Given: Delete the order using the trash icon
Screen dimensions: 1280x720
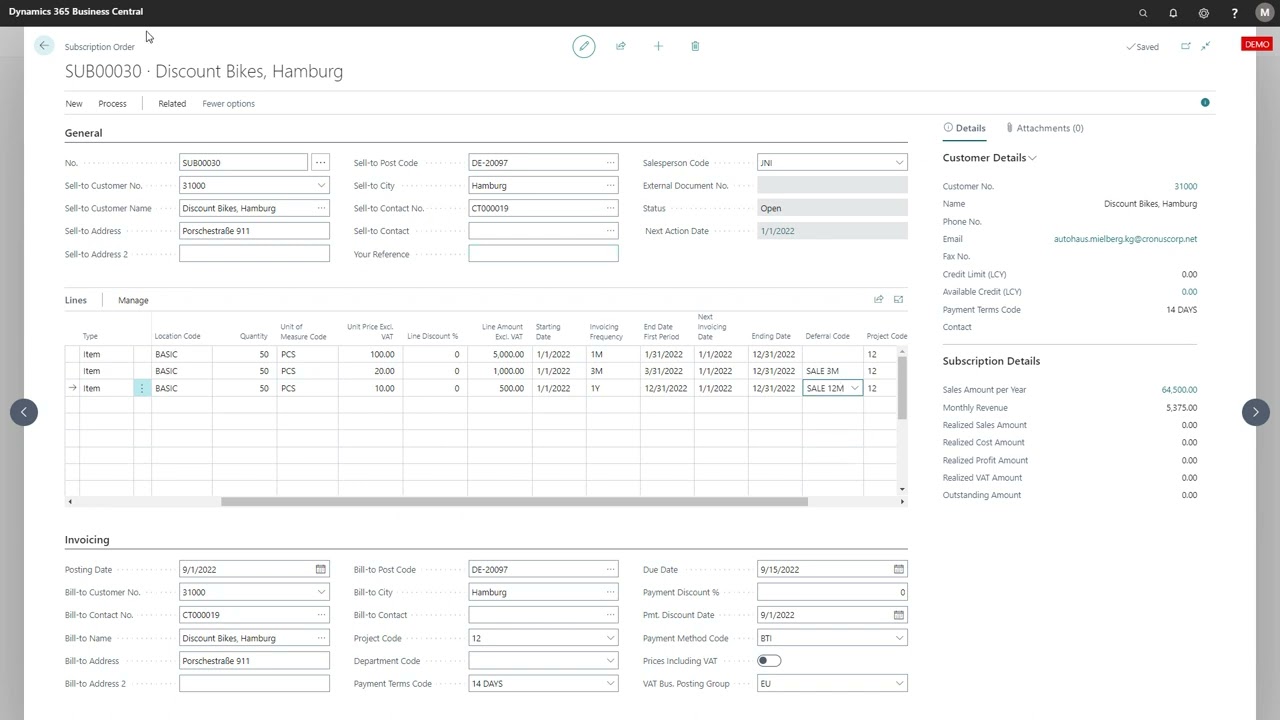Looking at the screenshot, I should click(x=695, y=46).
